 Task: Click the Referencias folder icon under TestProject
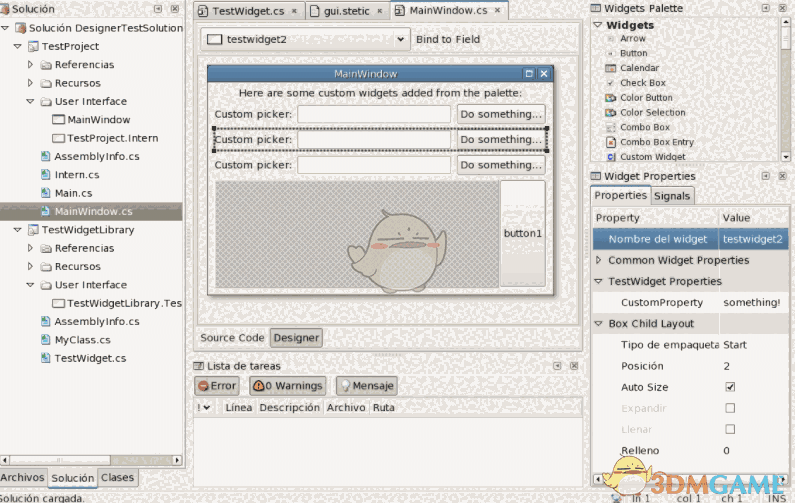pos(46,65)
